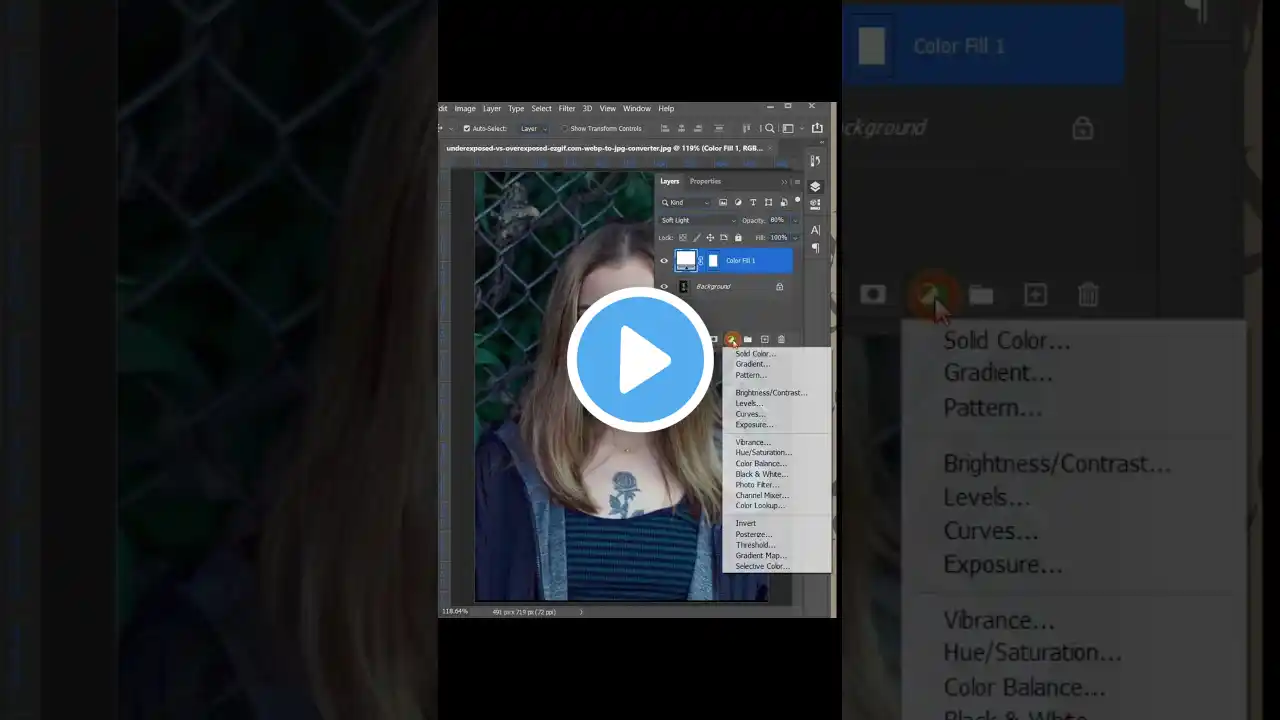Choose Channel Mixer from the adjustment menu
Viewport: 1280px width, 720px height.
pos(763,495)
